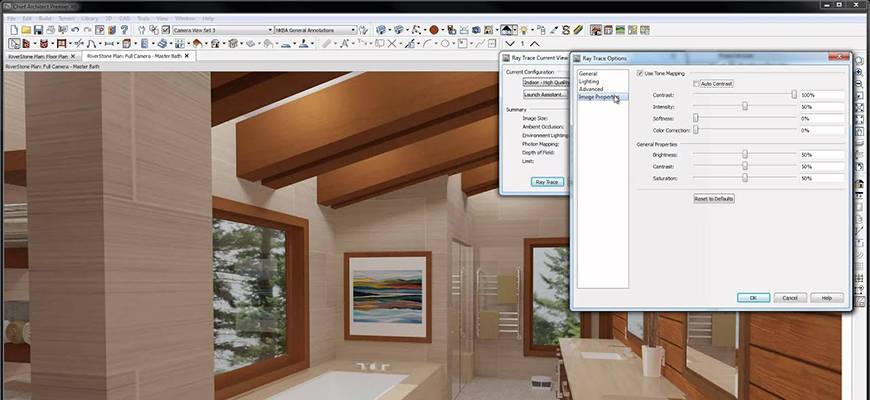870x400 pixels.
Task: Click the Open folder icon in toolbar
Action: pos(25,30)
